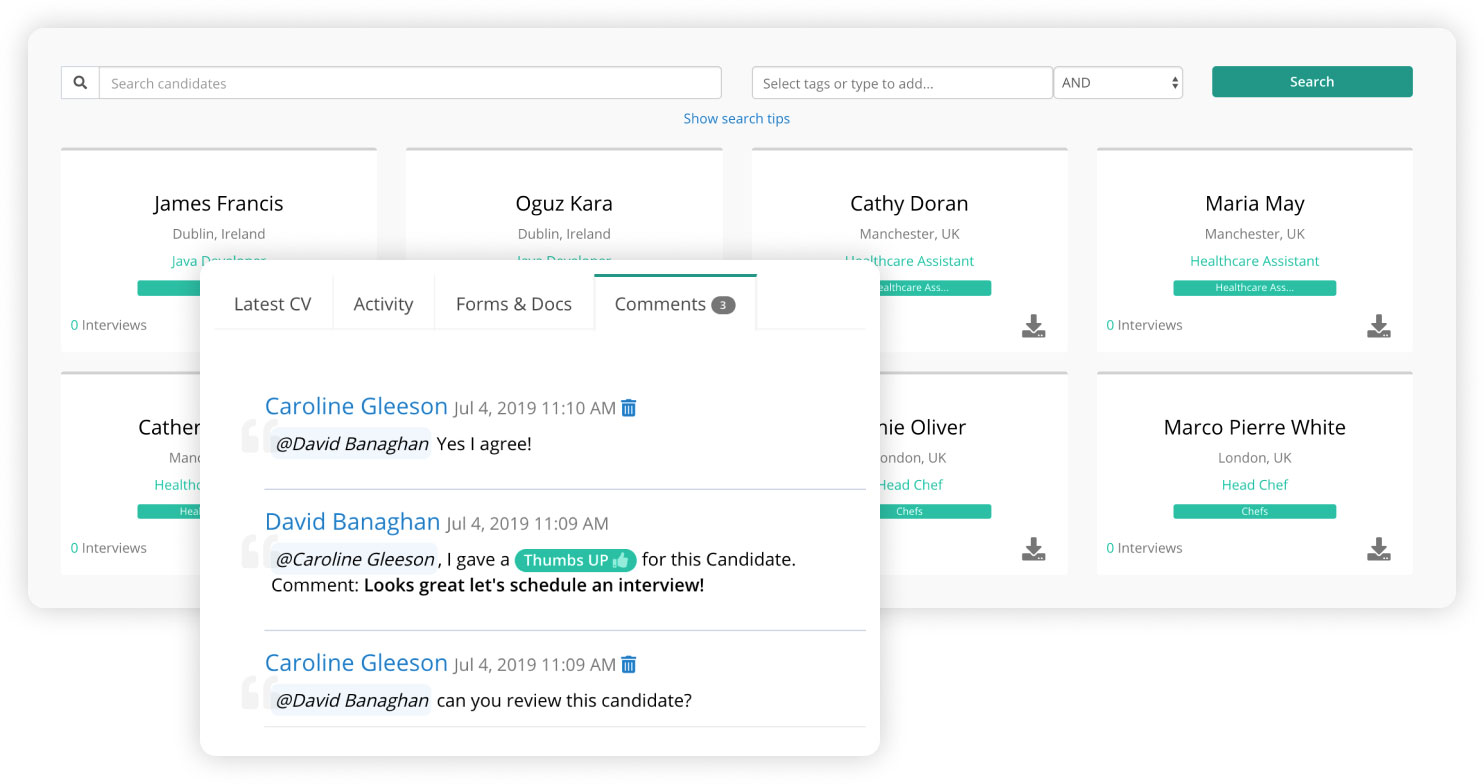Open Oguz Kara candidate name

pos(564,203)
